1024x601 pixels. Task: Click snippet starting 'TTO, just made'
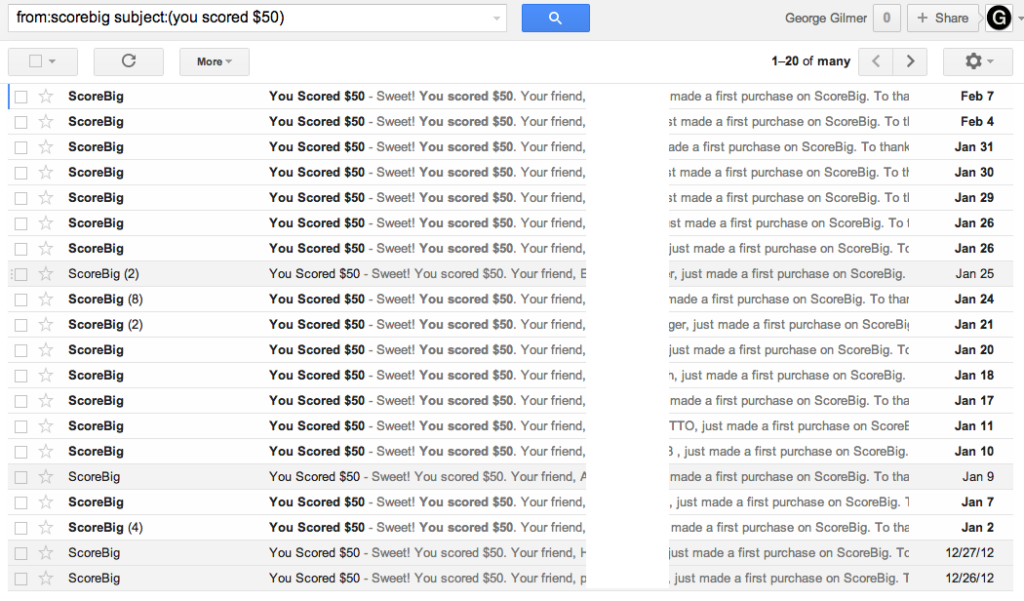(x=788, y=426)
